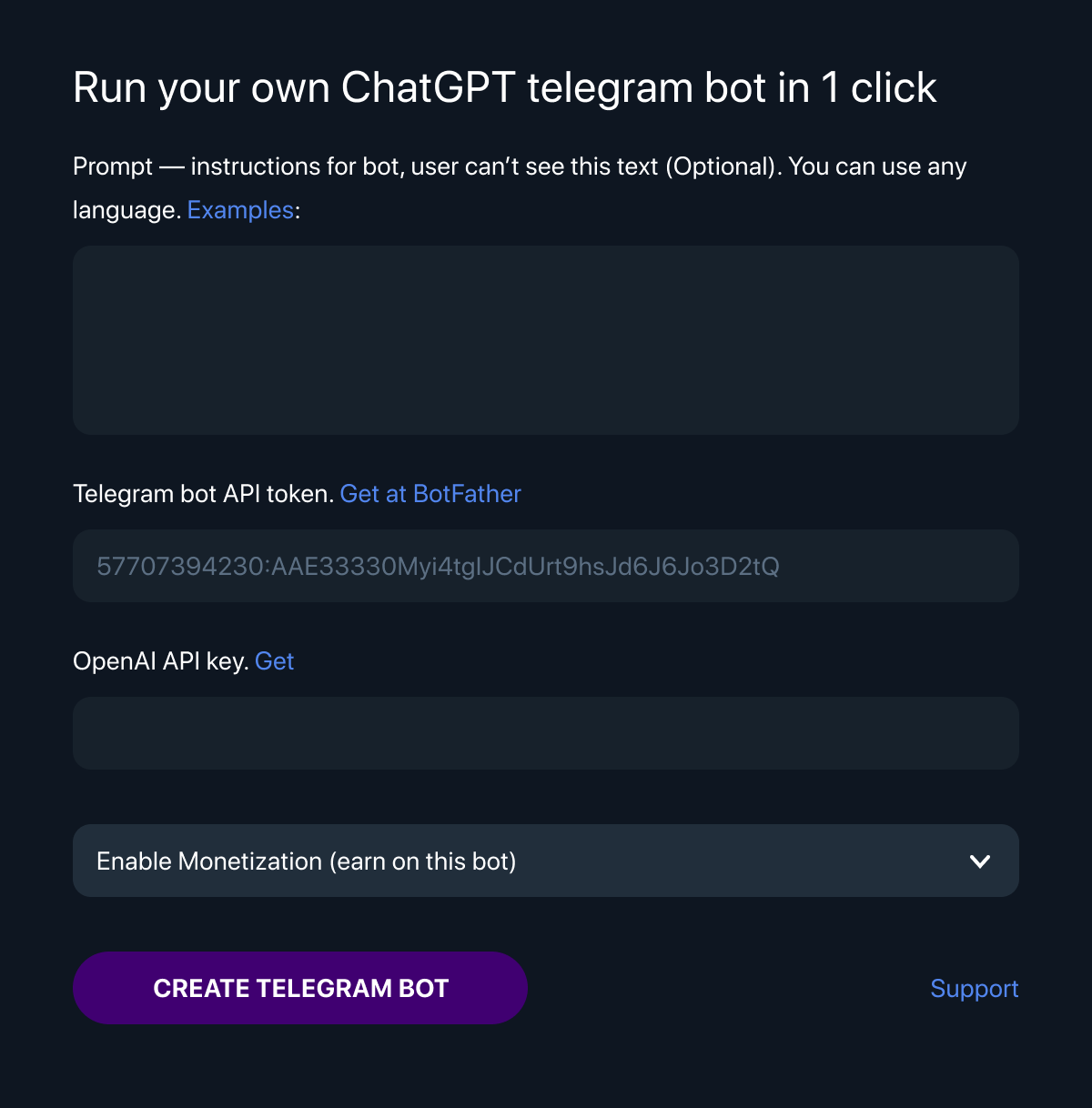
Task: Click the 'Telegram bot API token.' label text
Action: tap(203, 494)
